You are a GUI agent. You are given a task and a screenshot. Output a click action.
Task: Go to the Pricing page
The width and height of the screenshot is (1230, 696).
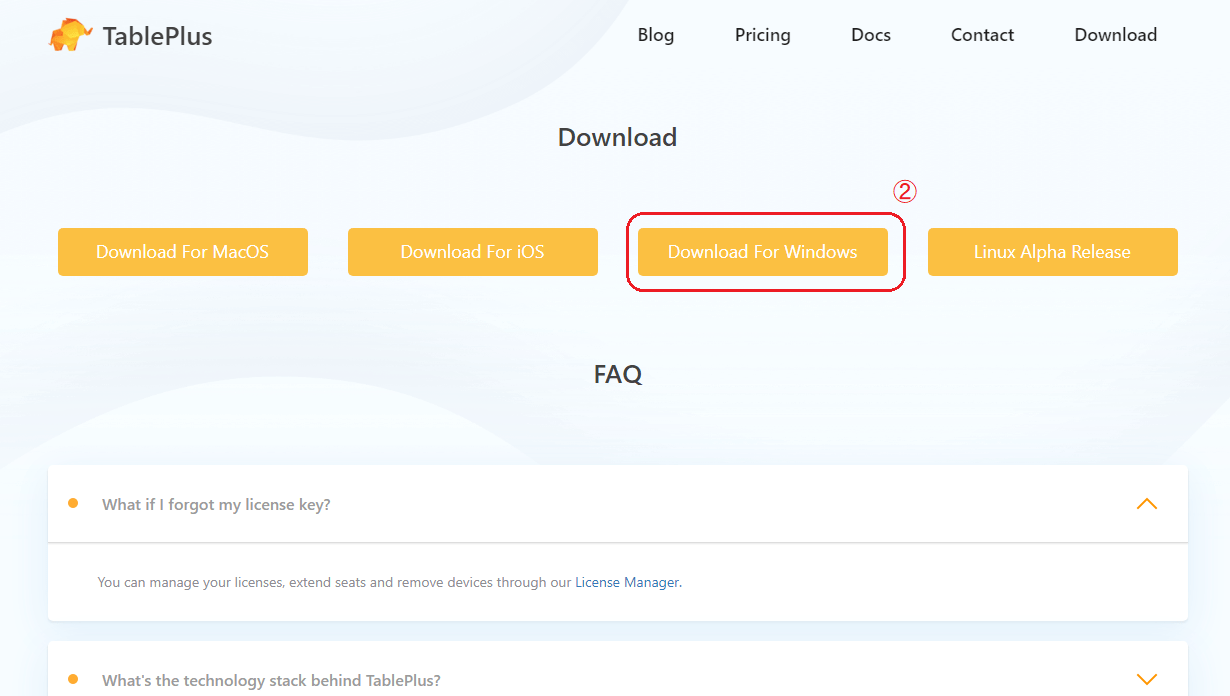pos(763,35)
